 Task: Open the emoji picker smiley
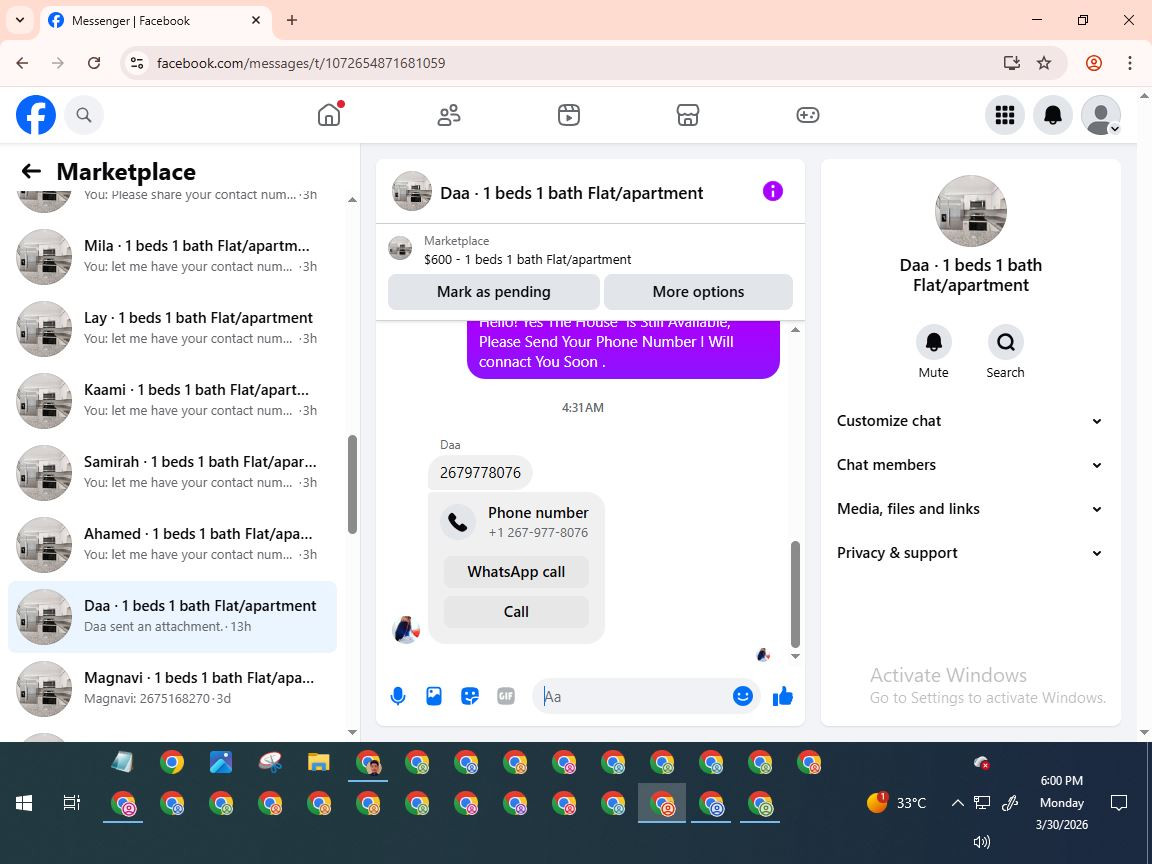pyautogui.click(x=743, y=696)
